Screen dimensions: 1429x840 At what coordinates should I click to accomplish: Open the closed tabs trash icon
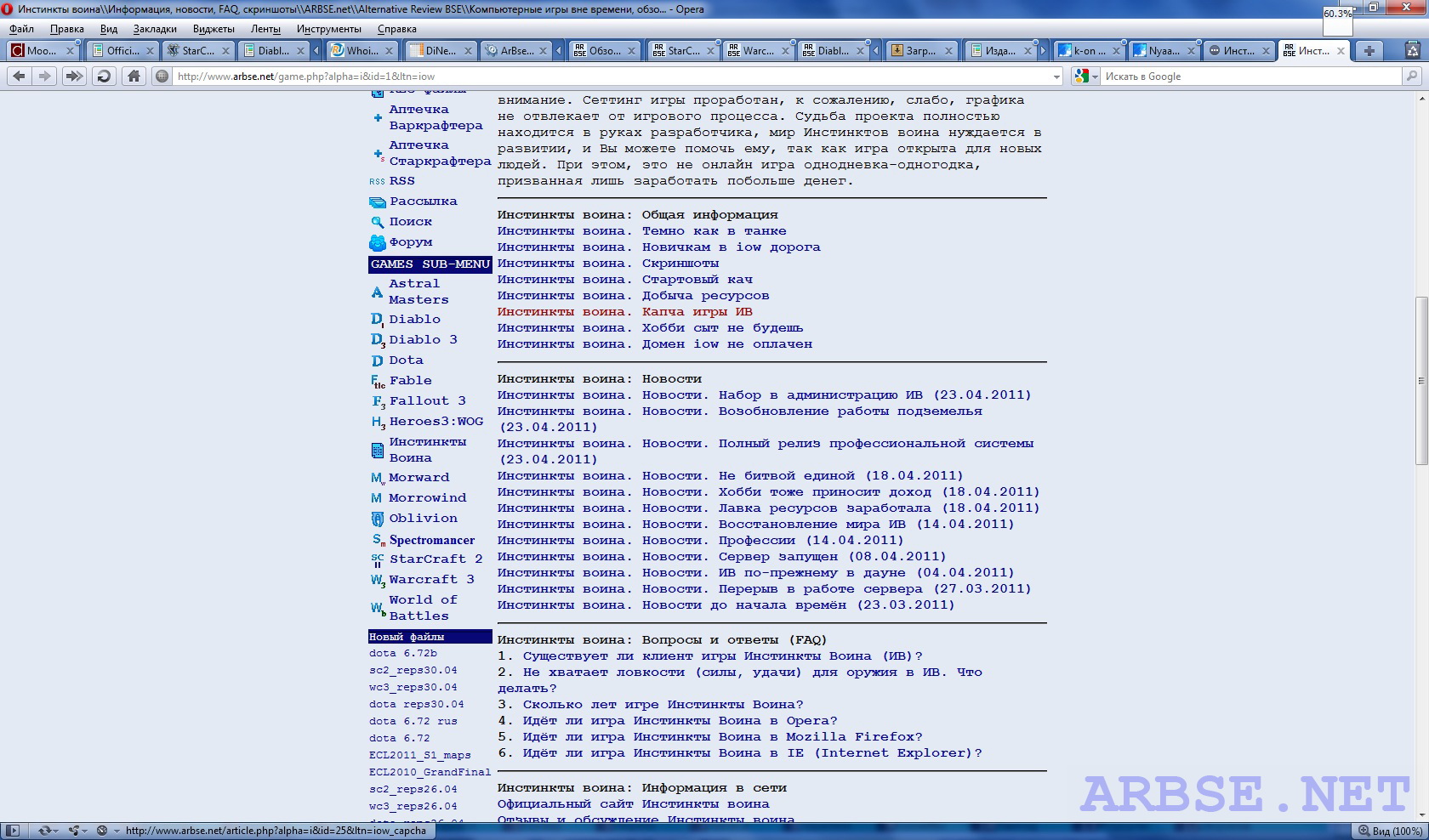1415,51
